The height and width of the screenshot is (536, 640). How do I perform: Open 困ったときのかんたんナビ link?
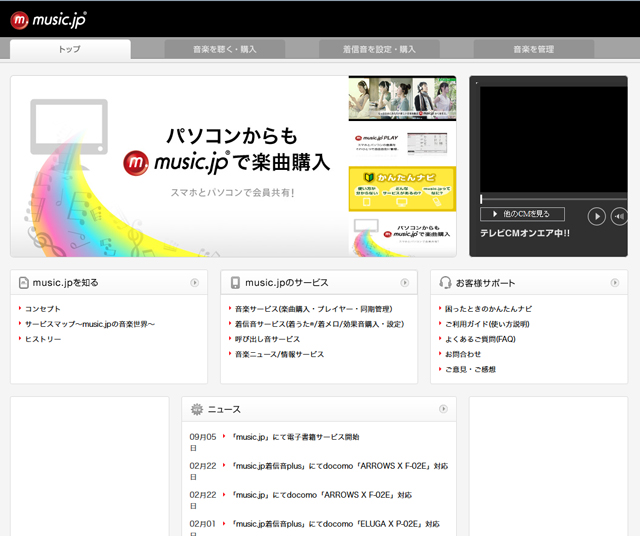pos(488,309)
